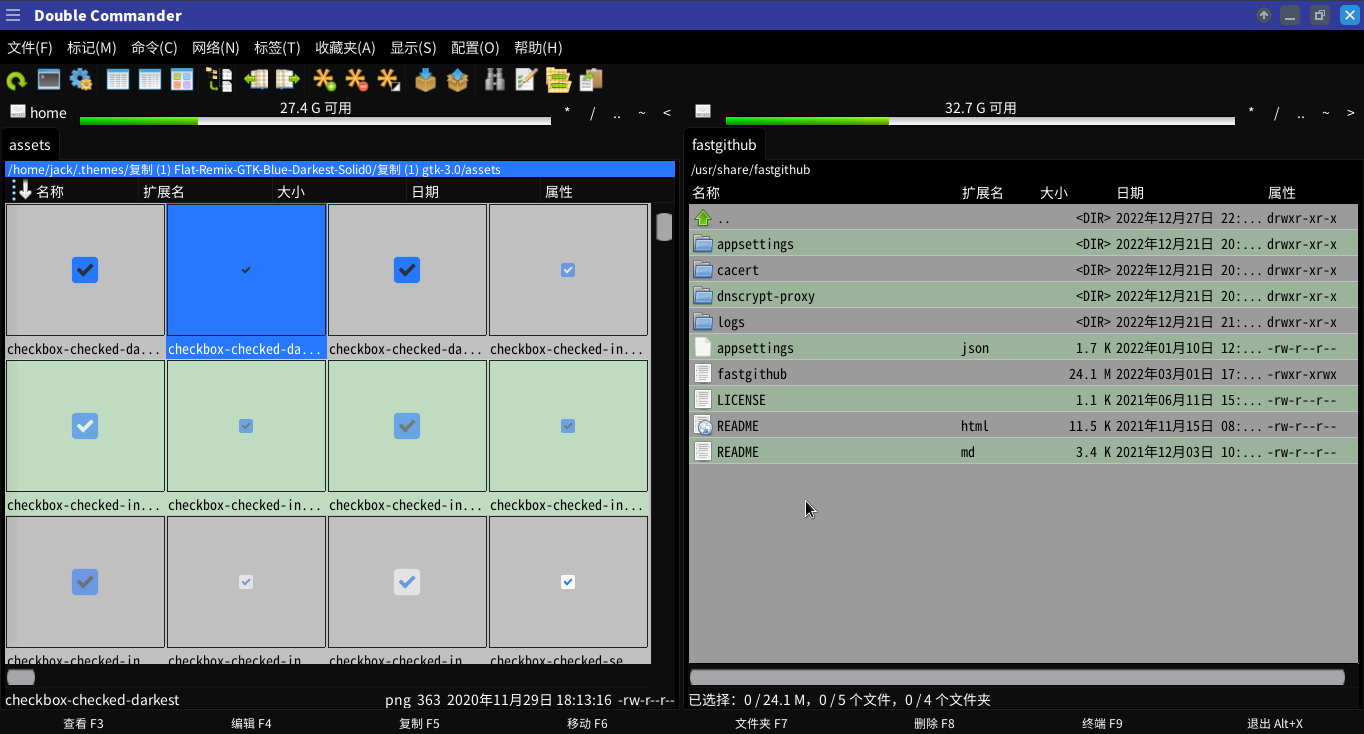Invert the current selection
This screenshot has width=1364, height=734.
(x=389, y=79)
